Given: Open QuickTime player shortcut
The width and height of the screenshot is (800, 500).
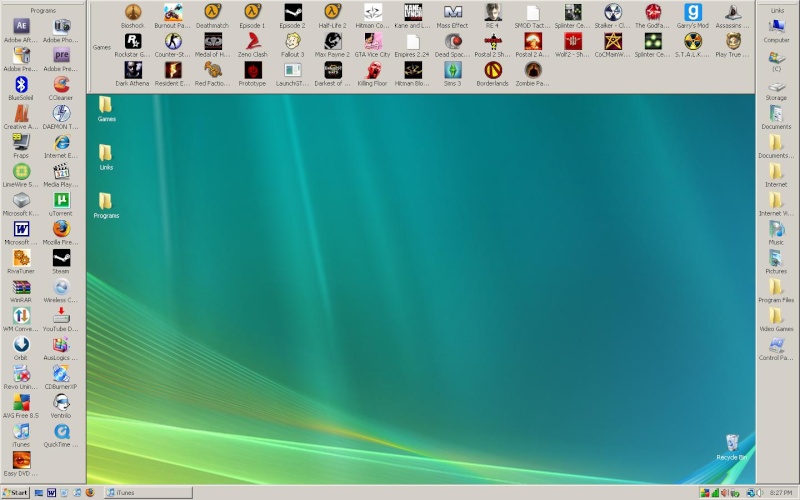Looking at the screenshot, I should point(61,435).
